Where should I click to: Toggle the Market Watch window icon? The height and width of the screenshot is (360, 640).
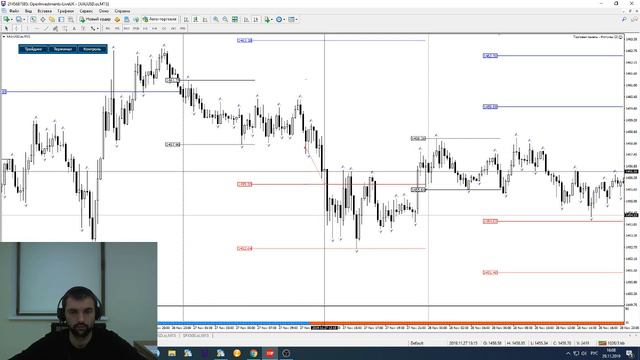coord(33,19)
